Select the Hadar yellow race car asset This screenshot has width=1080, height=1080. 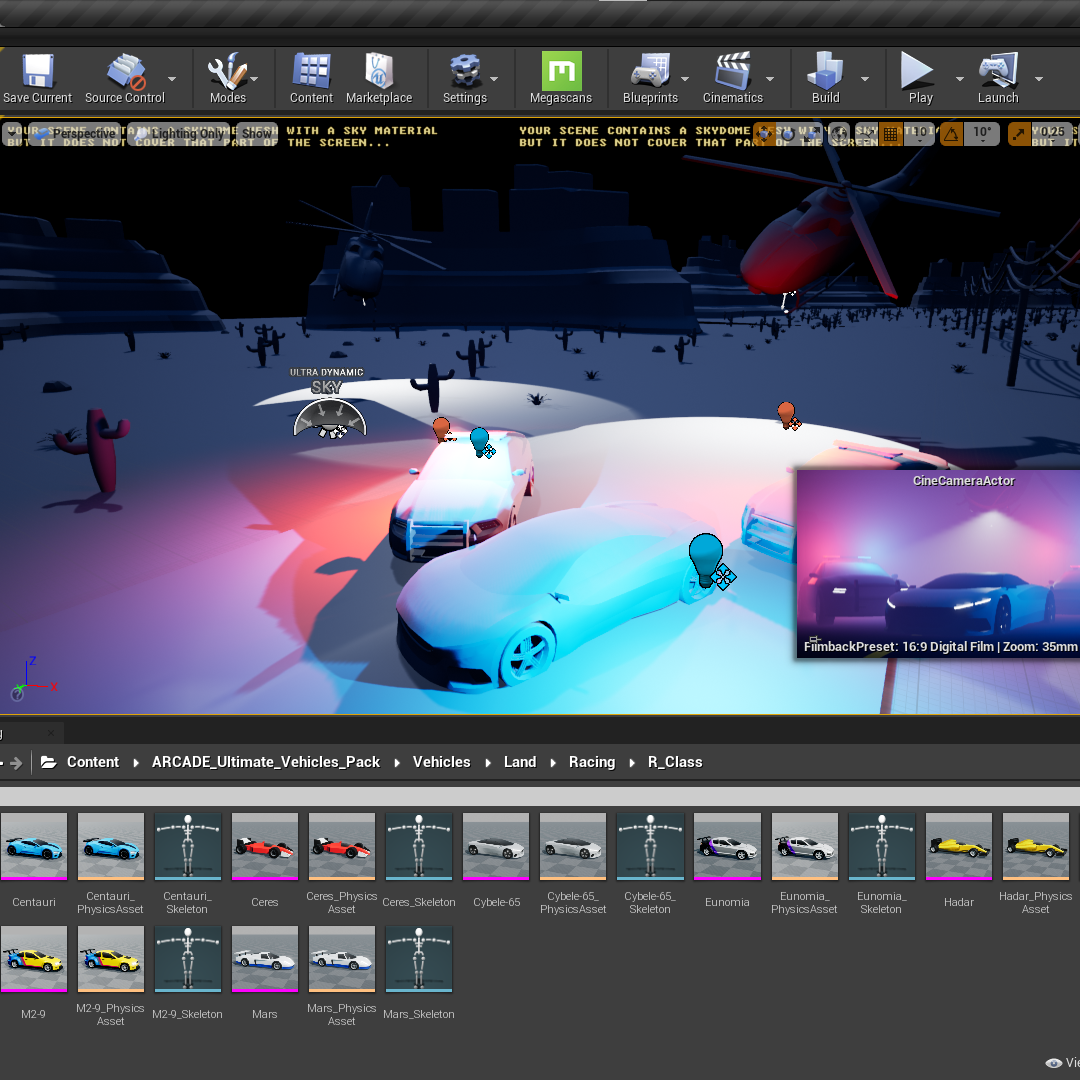click(958, 848)
